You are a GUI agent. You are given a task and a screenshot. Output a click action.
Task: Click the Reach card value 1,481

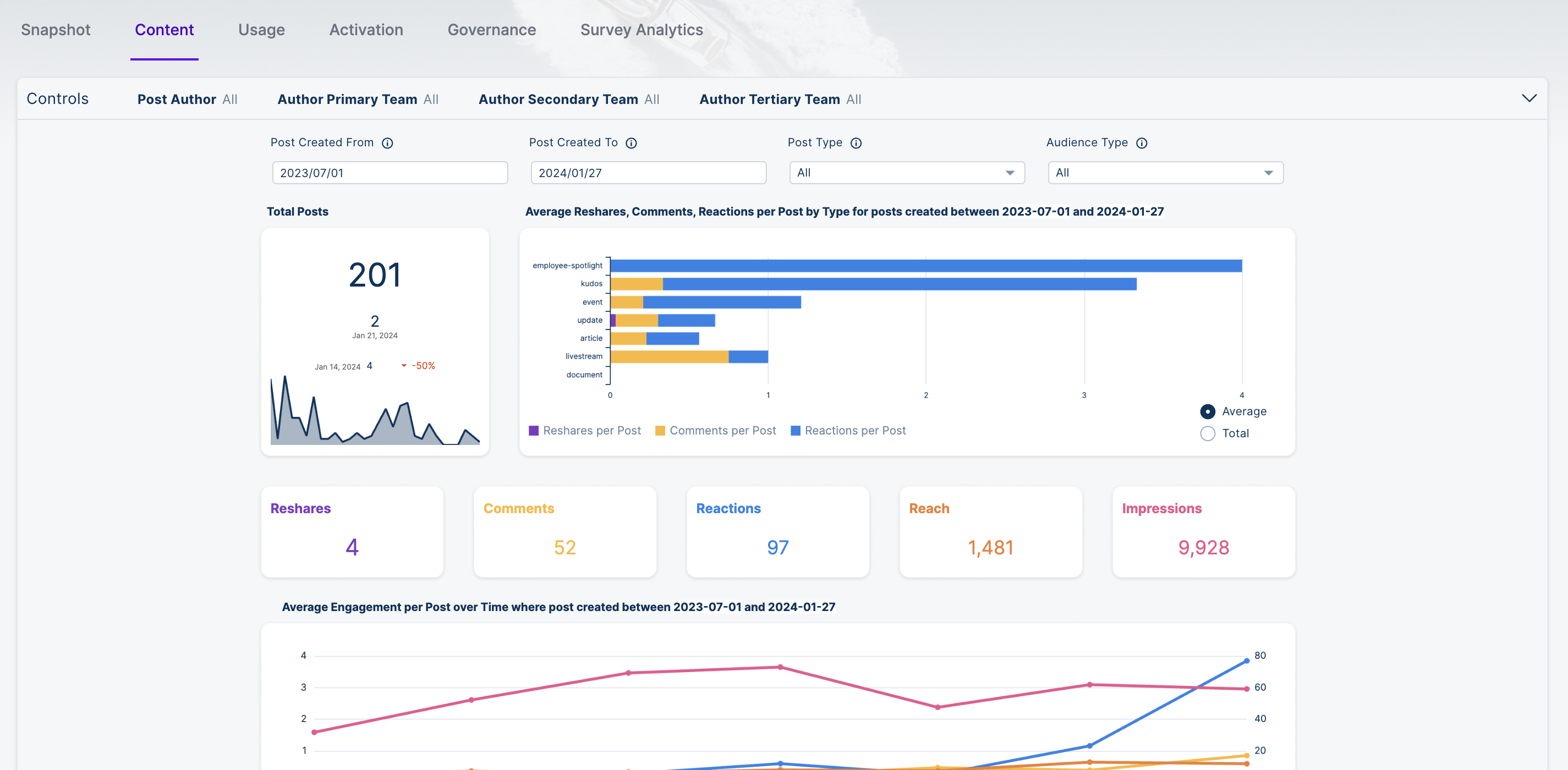pyautogui.click(x=990, y=547)
